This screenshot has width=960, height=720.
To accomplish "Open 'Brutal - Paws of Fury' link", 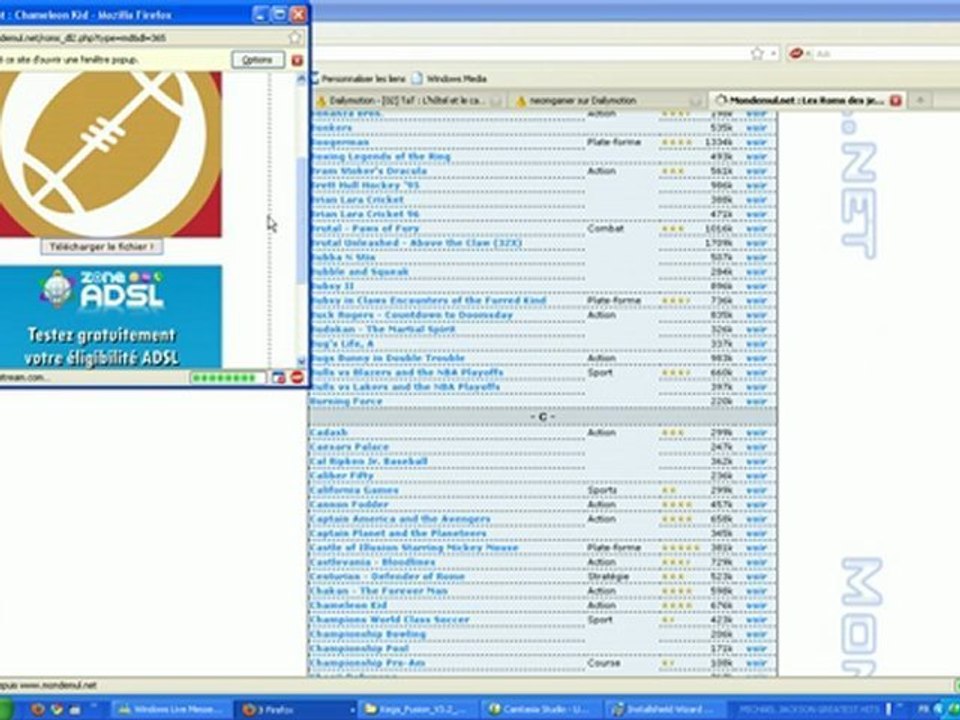I will pyautogui.click(x=366, y=228).
